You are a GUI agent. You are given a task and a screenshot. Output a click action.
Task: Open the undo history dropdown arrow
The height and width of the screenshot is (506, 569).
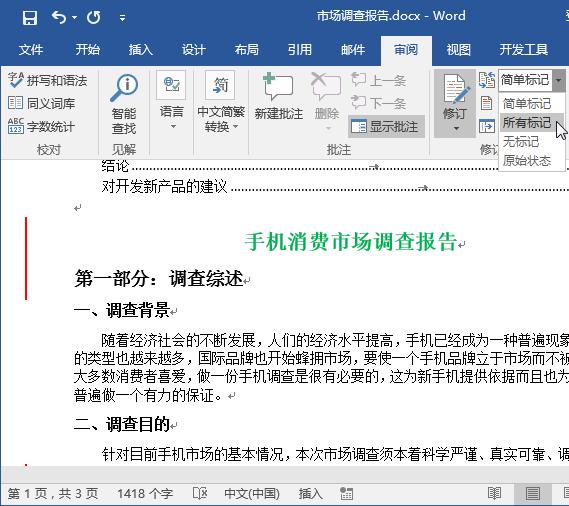(x=74, y=17)
